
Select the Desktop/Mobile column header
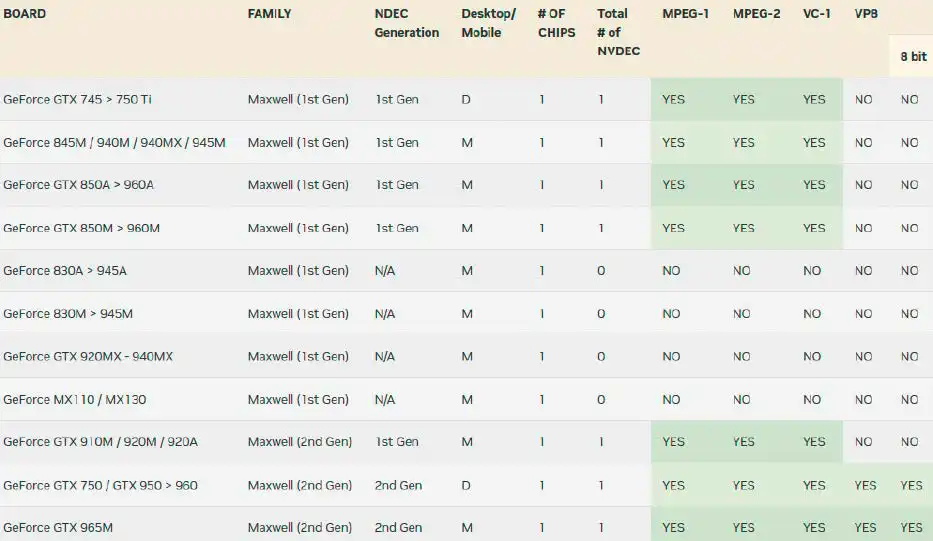pyautogui.click(x=488, y=23)
